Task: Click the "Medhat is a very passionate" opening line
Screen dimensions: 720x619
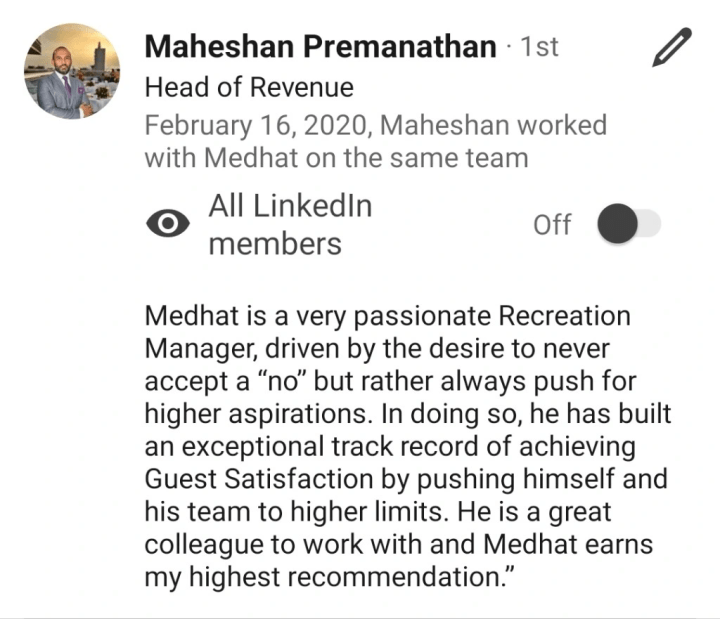Action: click(388, 317)
